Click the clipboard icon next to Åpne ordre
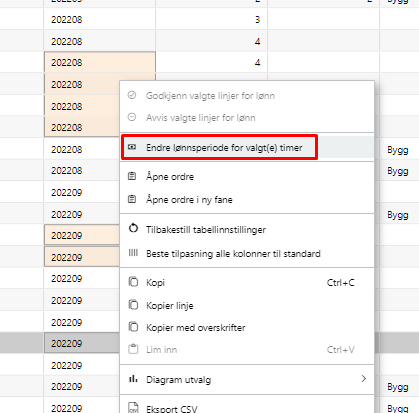419x413 pixels. click(132, 176)
